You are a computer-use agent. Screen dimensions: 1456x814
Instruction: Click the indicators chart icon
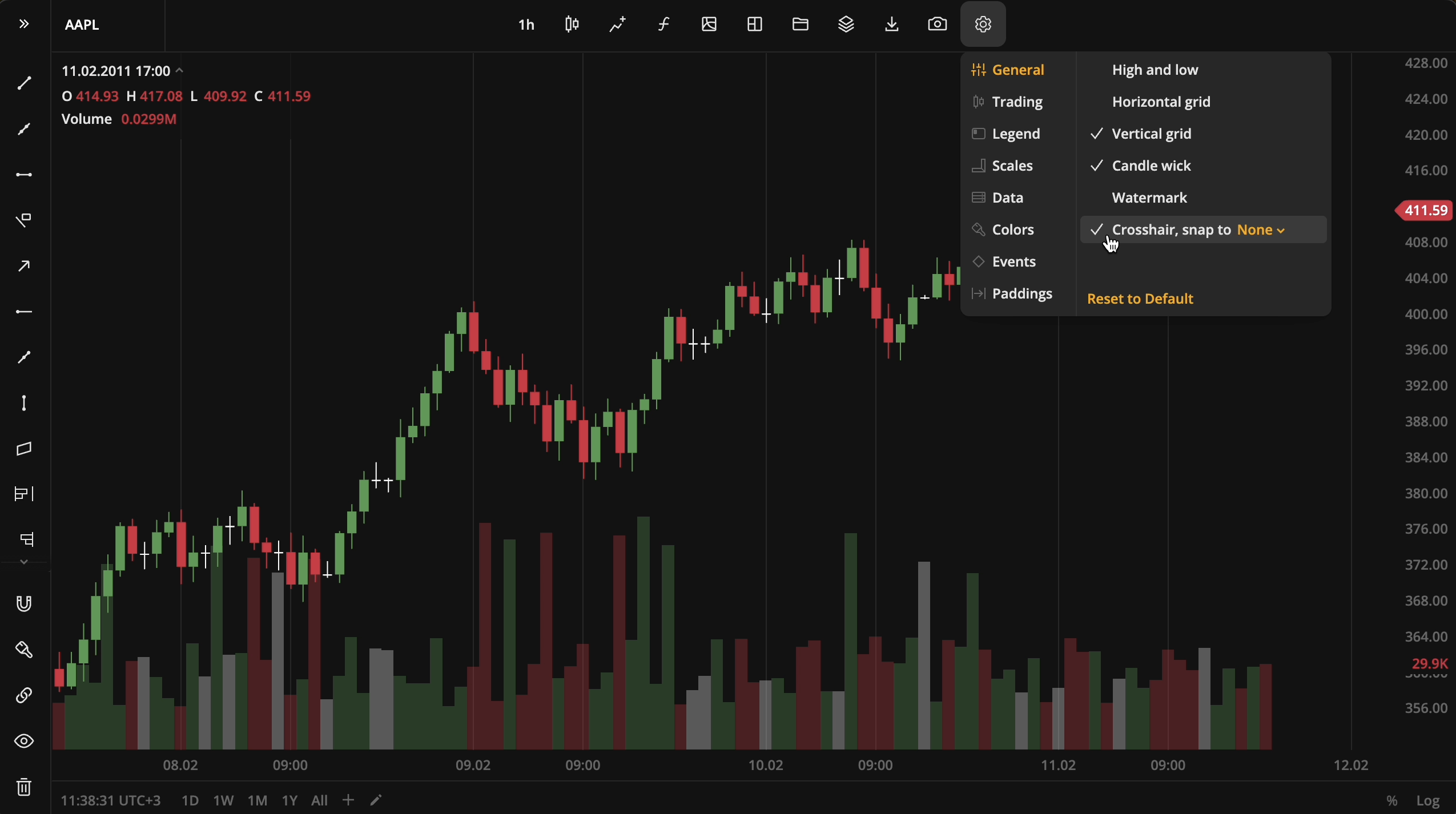click(618, 24)
